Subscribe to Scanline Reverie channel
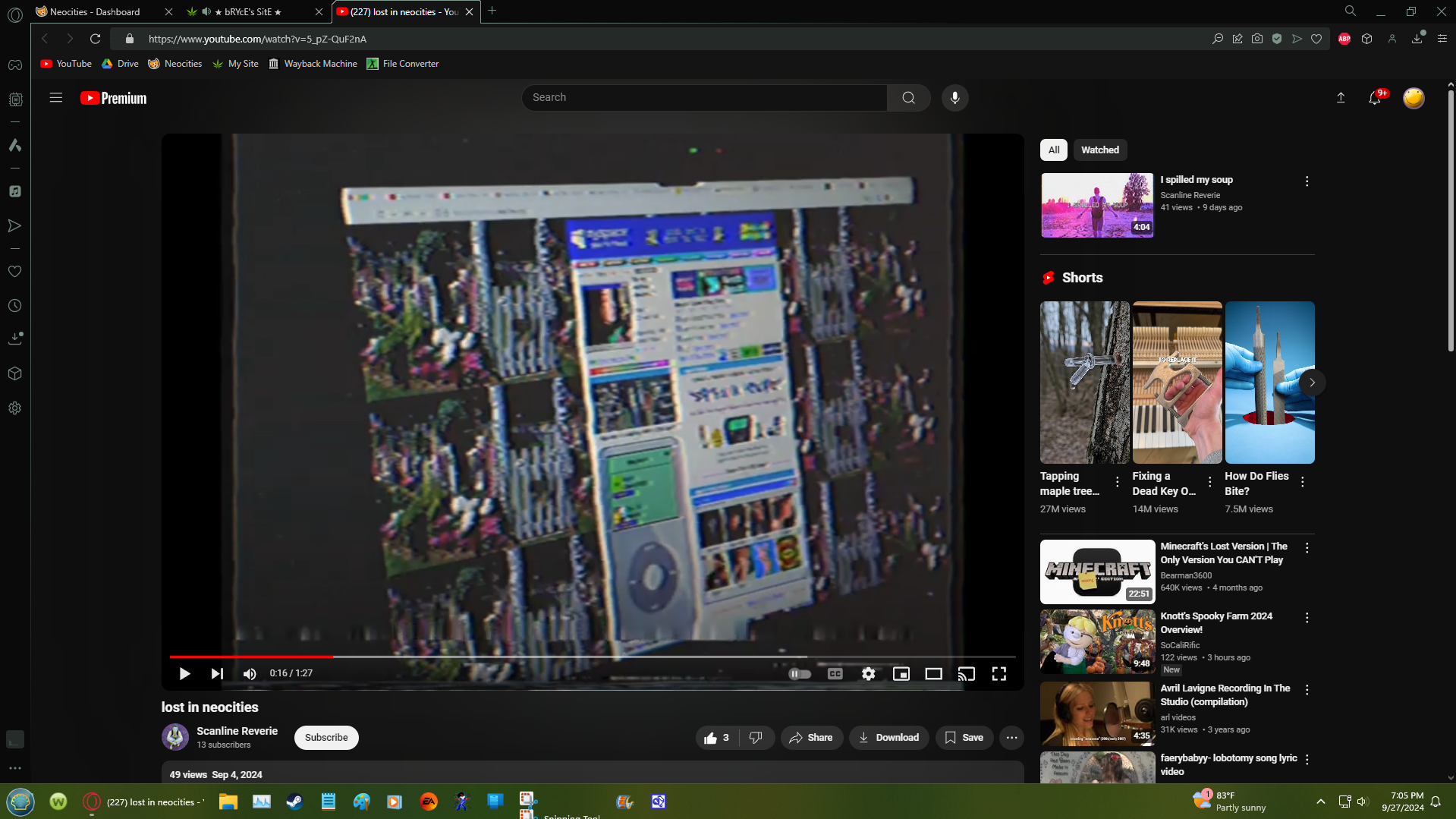 pyautogui.click(x=326, y=738)
